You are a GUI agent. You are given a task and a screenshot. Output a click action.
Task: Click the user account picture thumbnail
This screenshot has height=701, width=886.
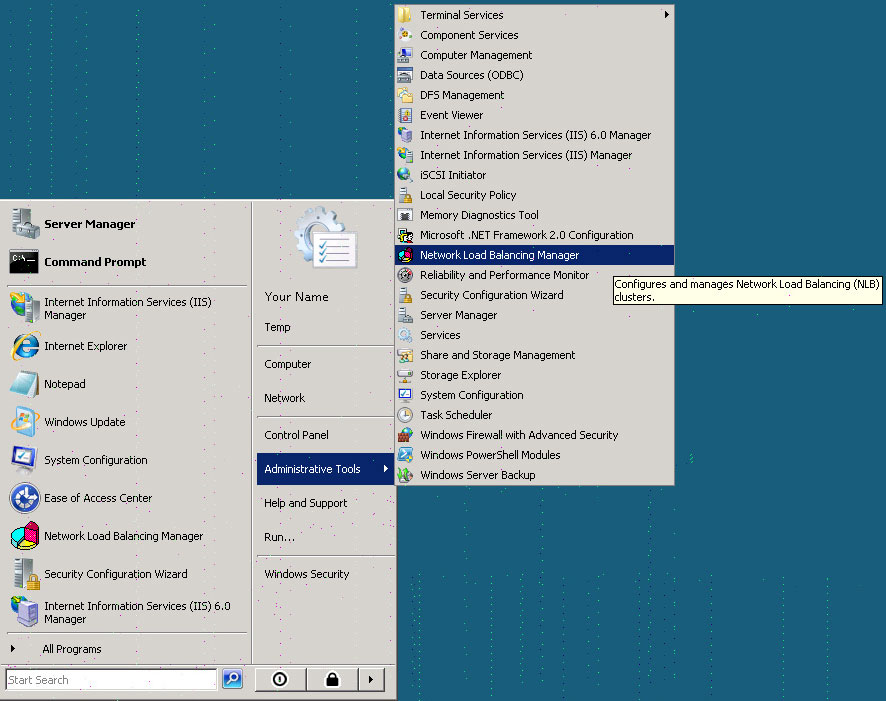click(327, 238)
